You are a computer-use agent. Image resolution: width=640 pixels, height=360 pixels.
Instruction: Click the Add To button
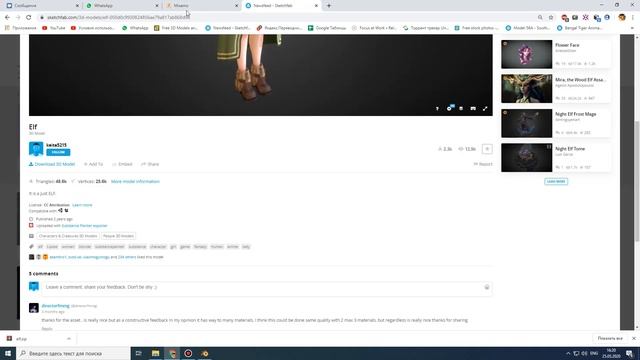click(93, 164)
